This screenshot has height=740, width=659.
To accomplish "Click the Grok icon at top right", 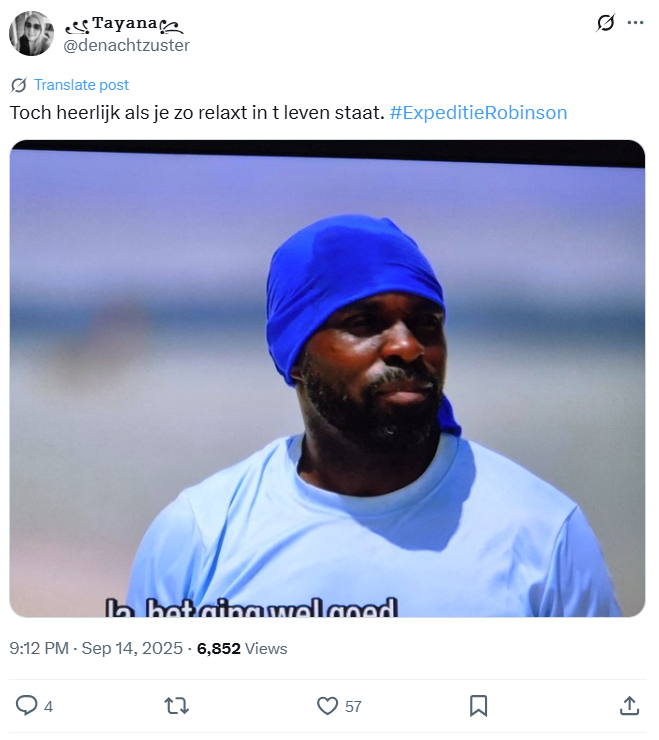I will point(606,22).
